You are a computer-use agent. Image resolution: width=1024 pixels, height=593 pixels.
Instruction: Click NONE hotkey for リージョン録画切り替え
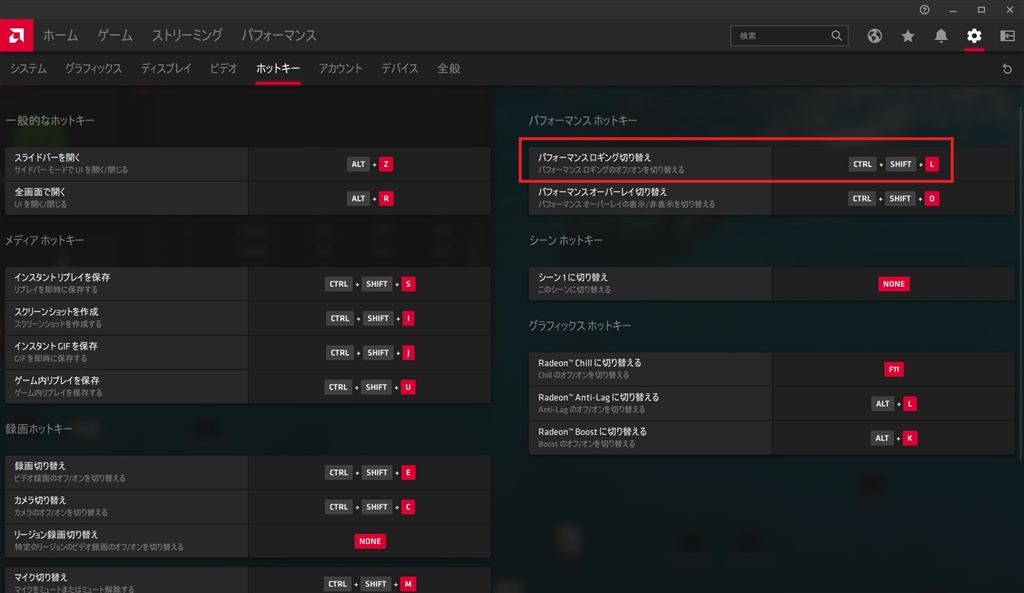pos(370,541)
